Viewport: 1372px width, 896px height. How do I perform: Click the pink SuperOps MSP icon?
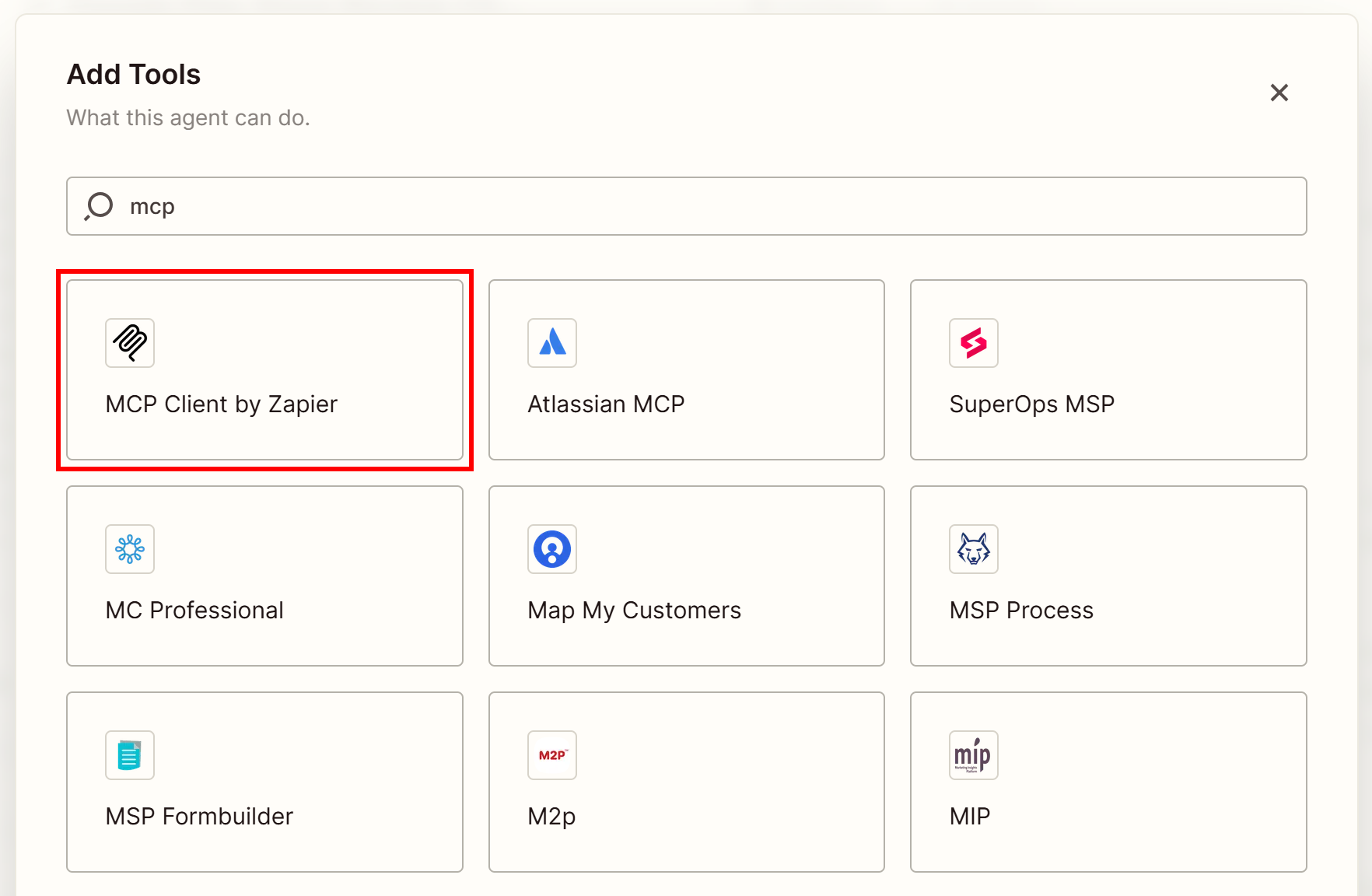click(973, 343)
